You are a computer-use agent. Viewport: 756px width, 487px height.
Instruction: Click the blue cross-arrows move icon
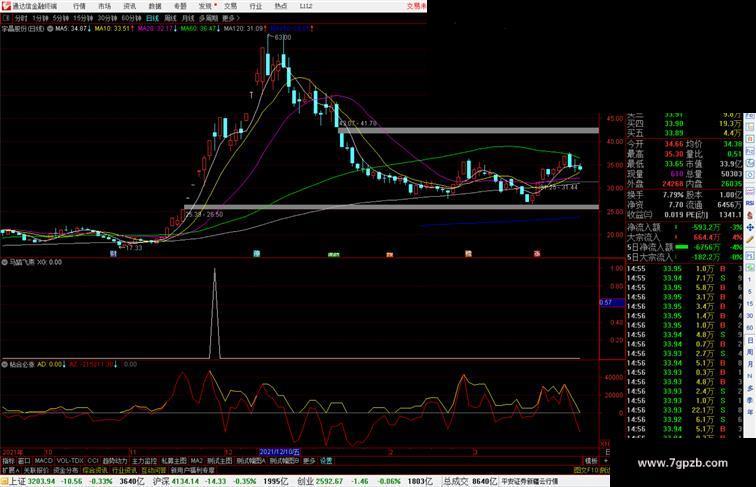tap(750, 227)
